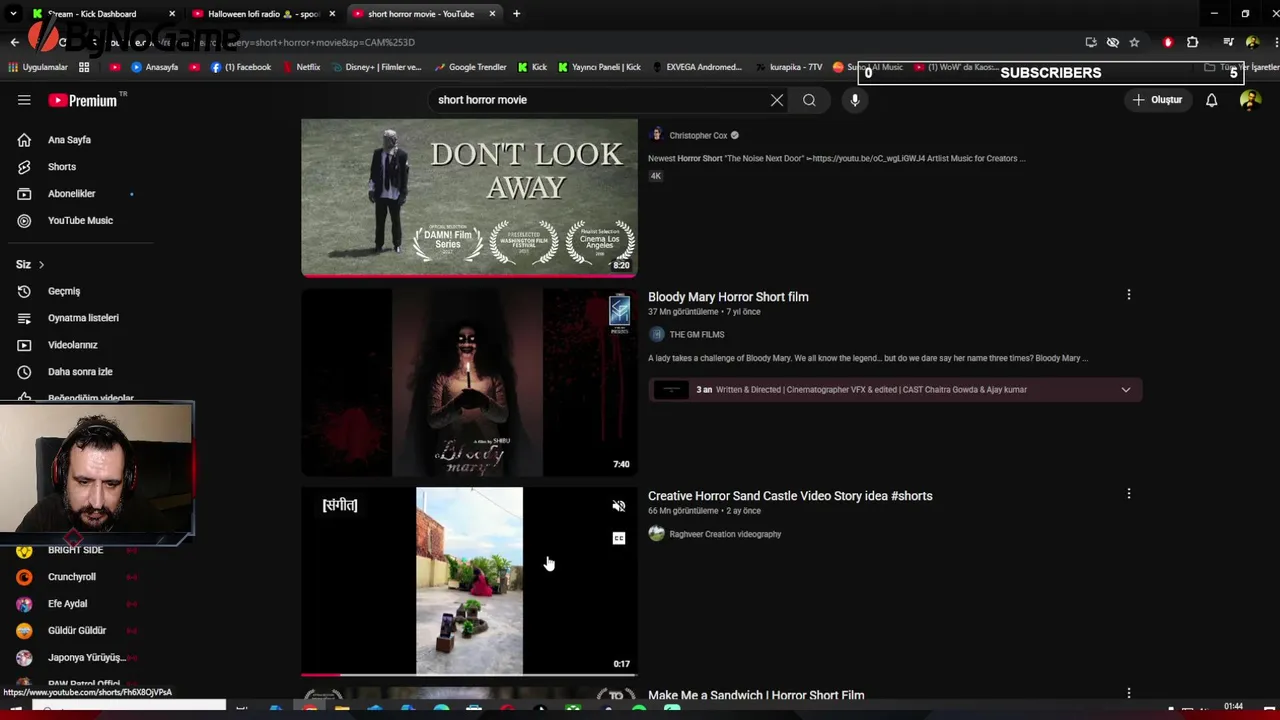Open Japonya Yürüyüş channel in sidebar
Image resolution: width=1280 pixels, height=720 pixels.
[x=86, y=658]
